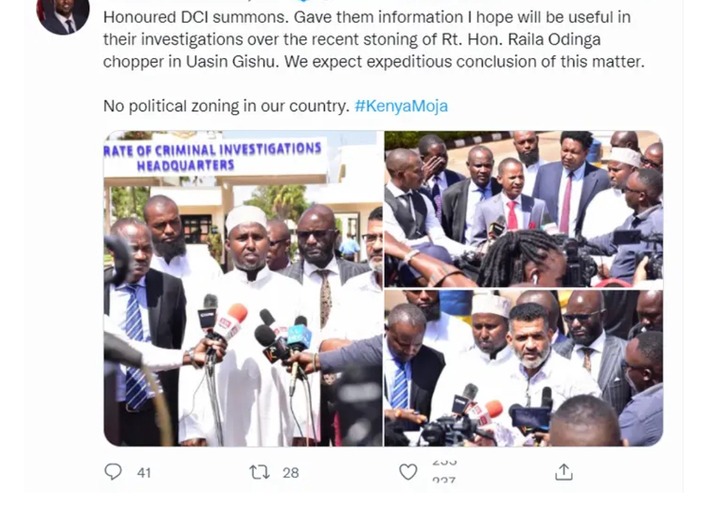Open the #KenyaMoja hashtag link

(401, 106)
